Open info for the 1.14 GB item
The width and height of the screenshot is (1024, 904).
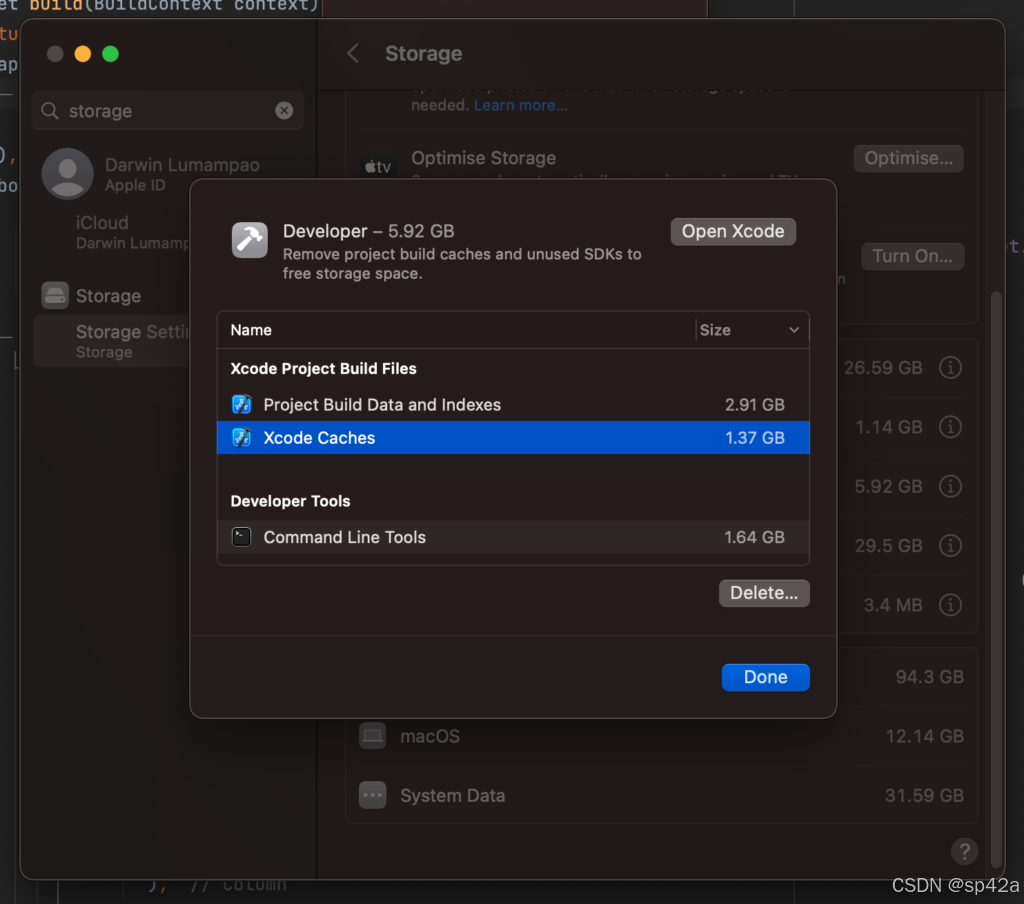pos(950,427)
